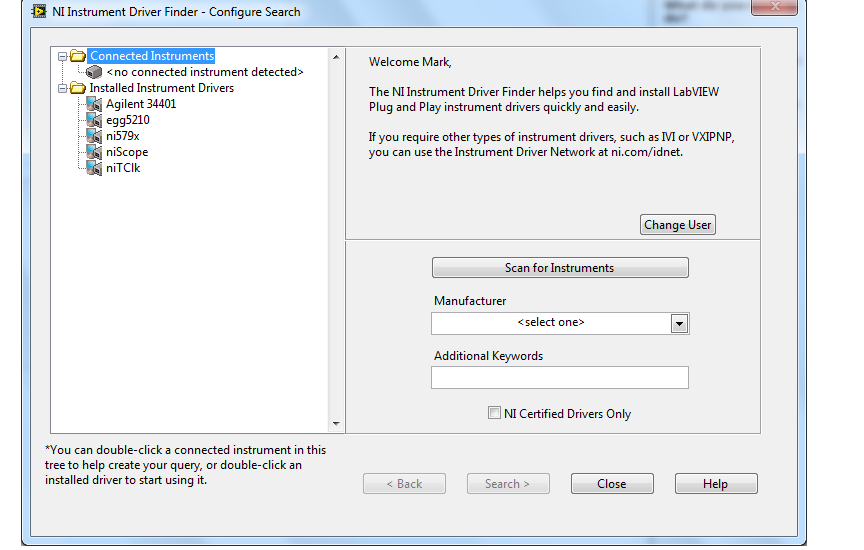Click the Change User button
The width and height of the screenshot is (864, 550).
678,225
